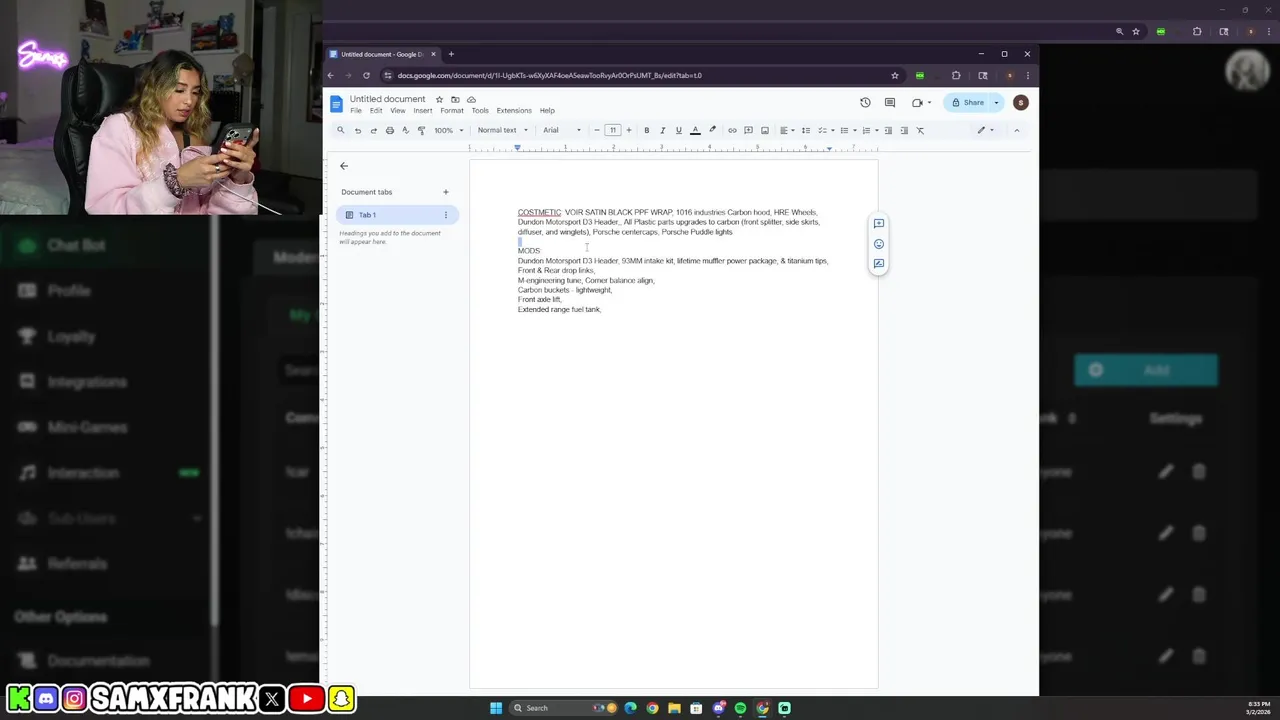This screenshot has width=1280, height=720.
Task: Open the Share options arrow
Action: click(x=996, y=102)
